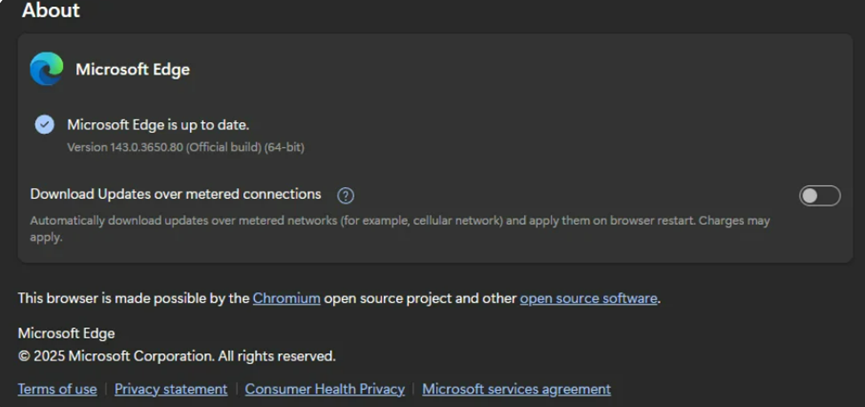
Task: Open the Chromium project link
Action: 286,298
